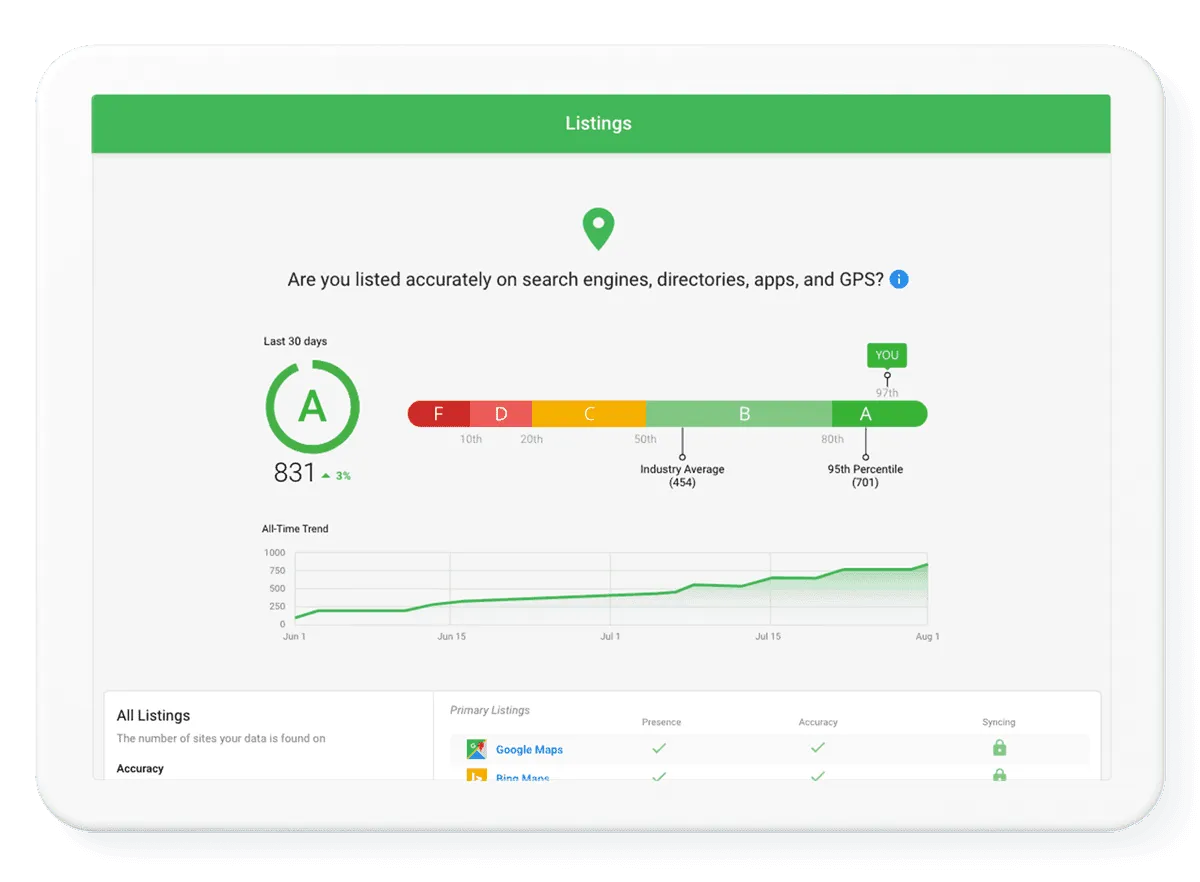Expand the YOU 97th percentile marker
1200x882 pixels.
886,355
